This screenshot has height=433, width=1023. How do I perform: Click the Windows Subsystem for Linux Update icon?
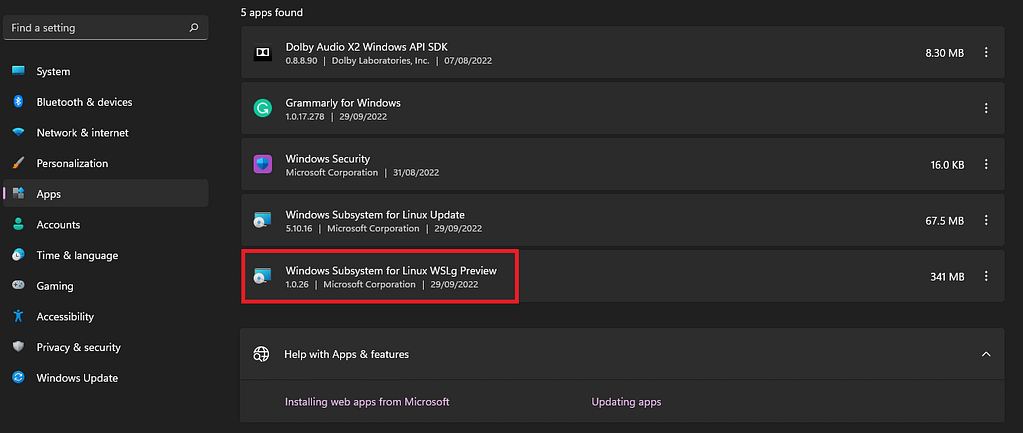point(262,220)
